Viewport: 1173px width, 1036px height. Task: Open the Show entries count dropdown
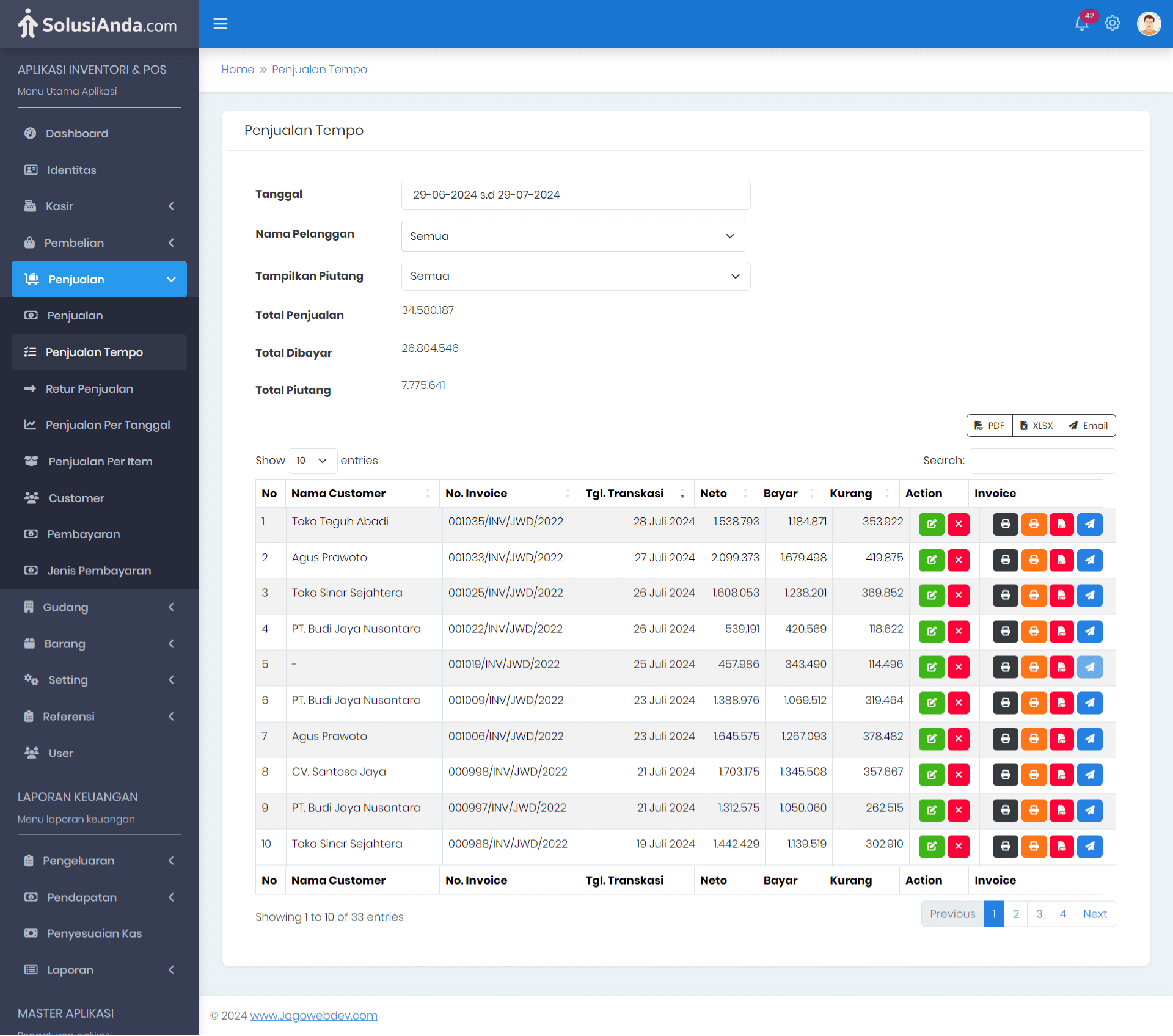(x=312, y=461)
